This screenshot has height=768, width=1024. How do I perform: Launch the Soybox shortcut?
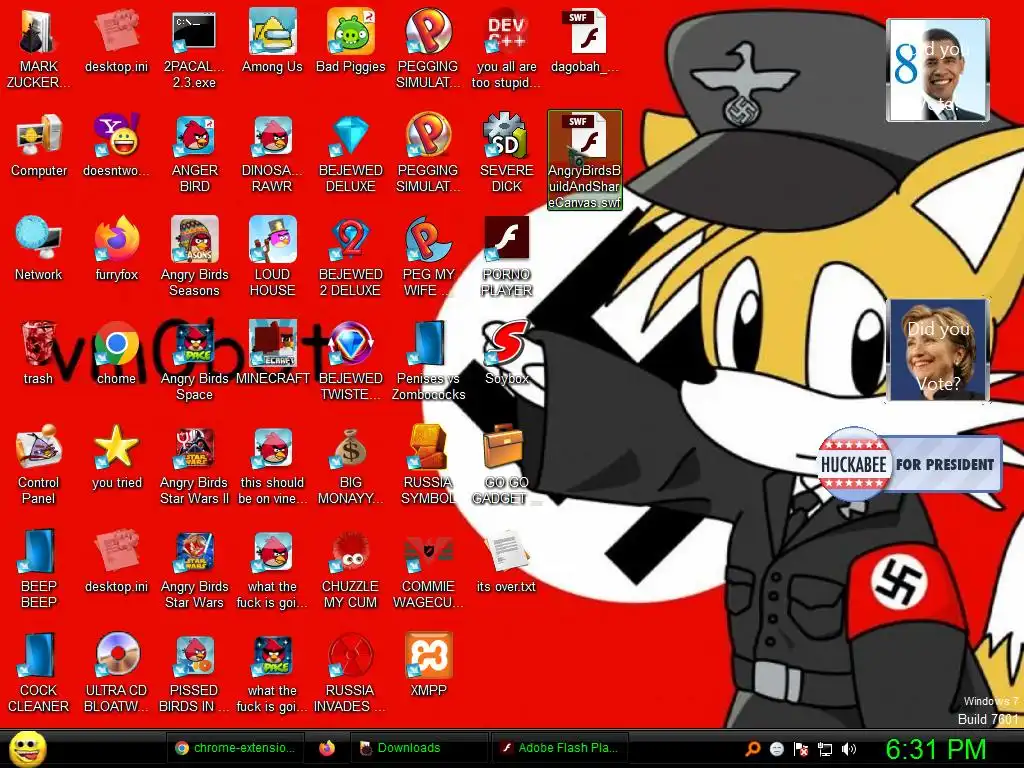point(506,353)
